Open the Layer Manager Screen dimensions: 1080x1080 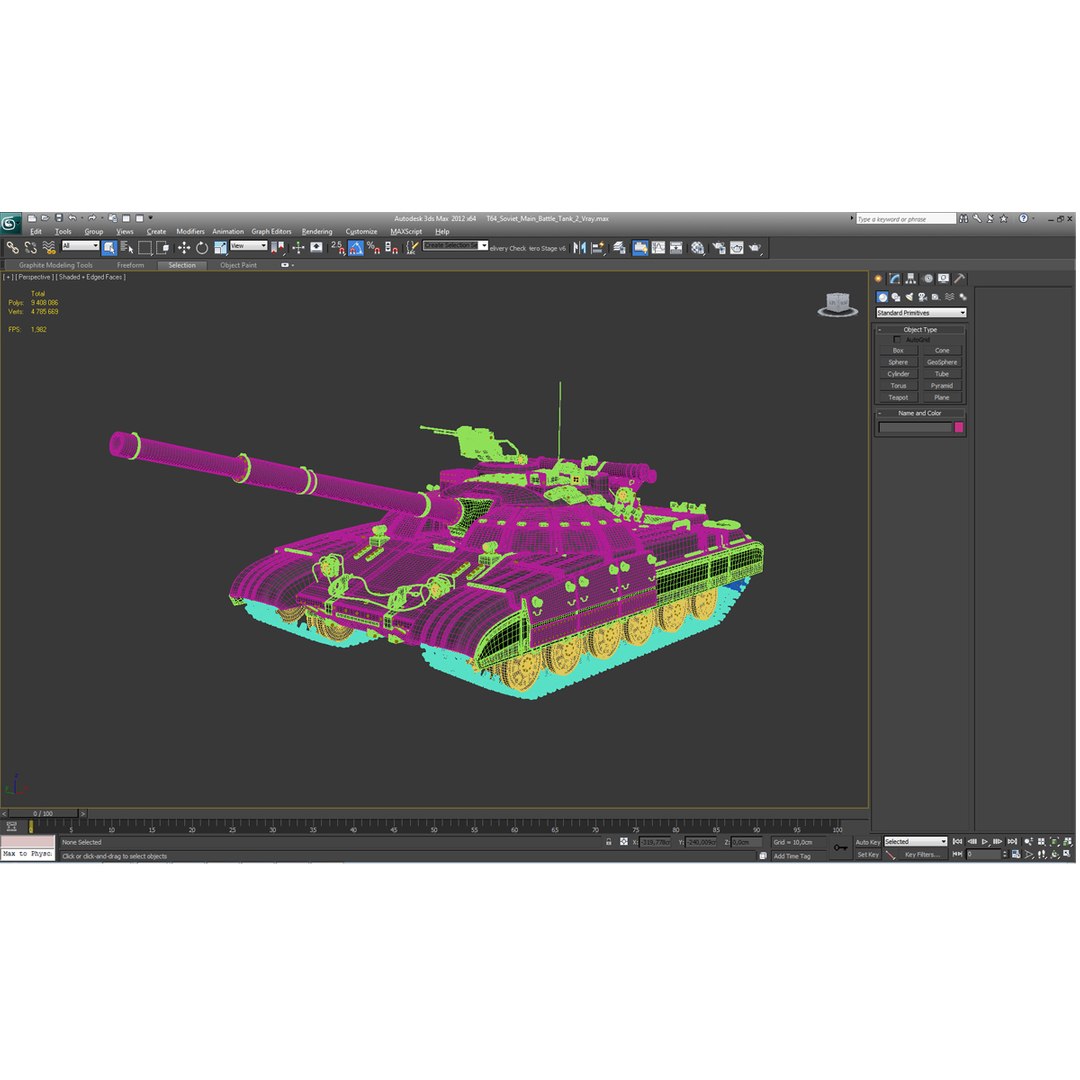pyautogui.click(x=619, y=247)
